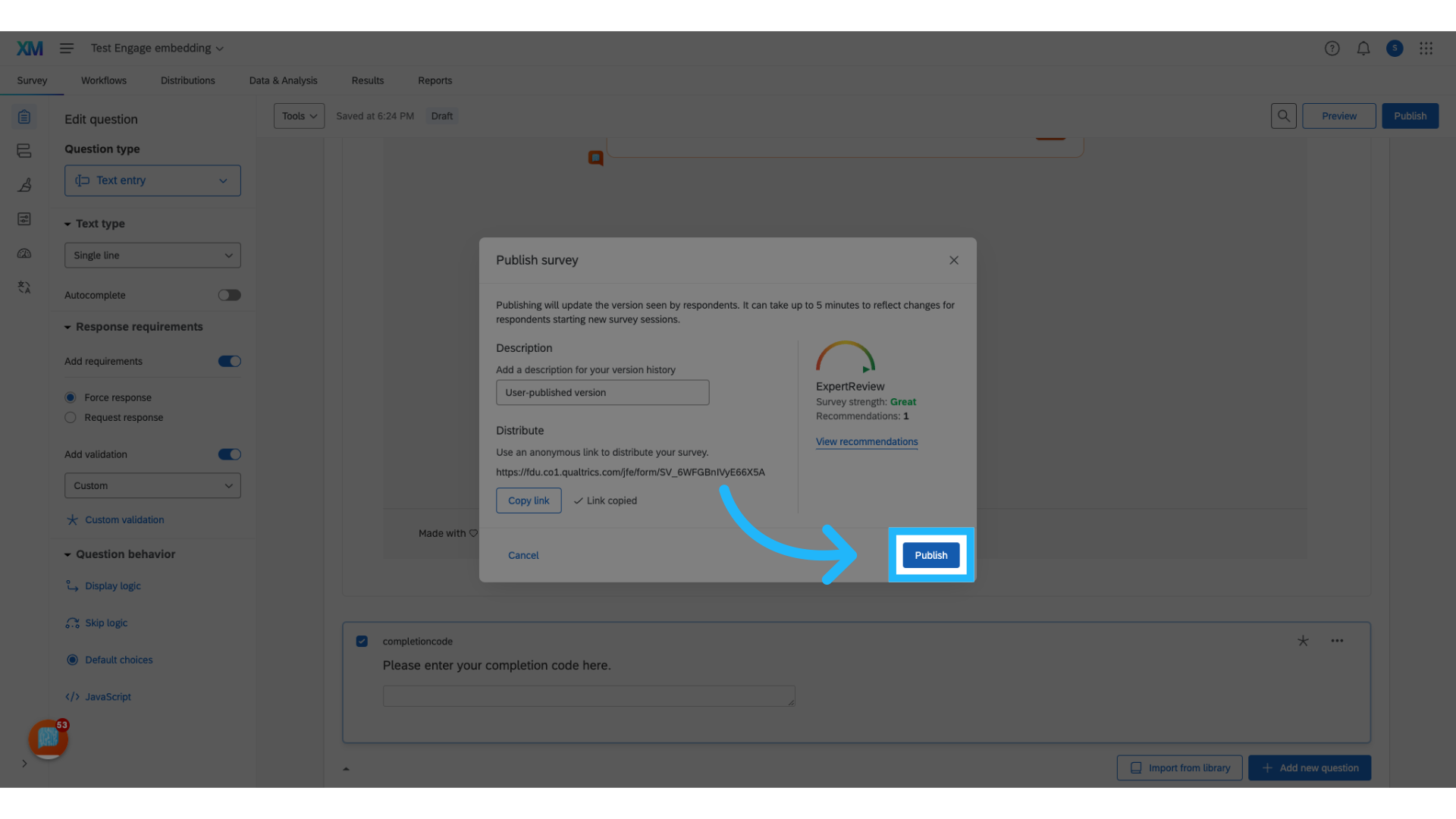Click the star icon on completioncode question

pyautogui.click(x=1303, y=641)
